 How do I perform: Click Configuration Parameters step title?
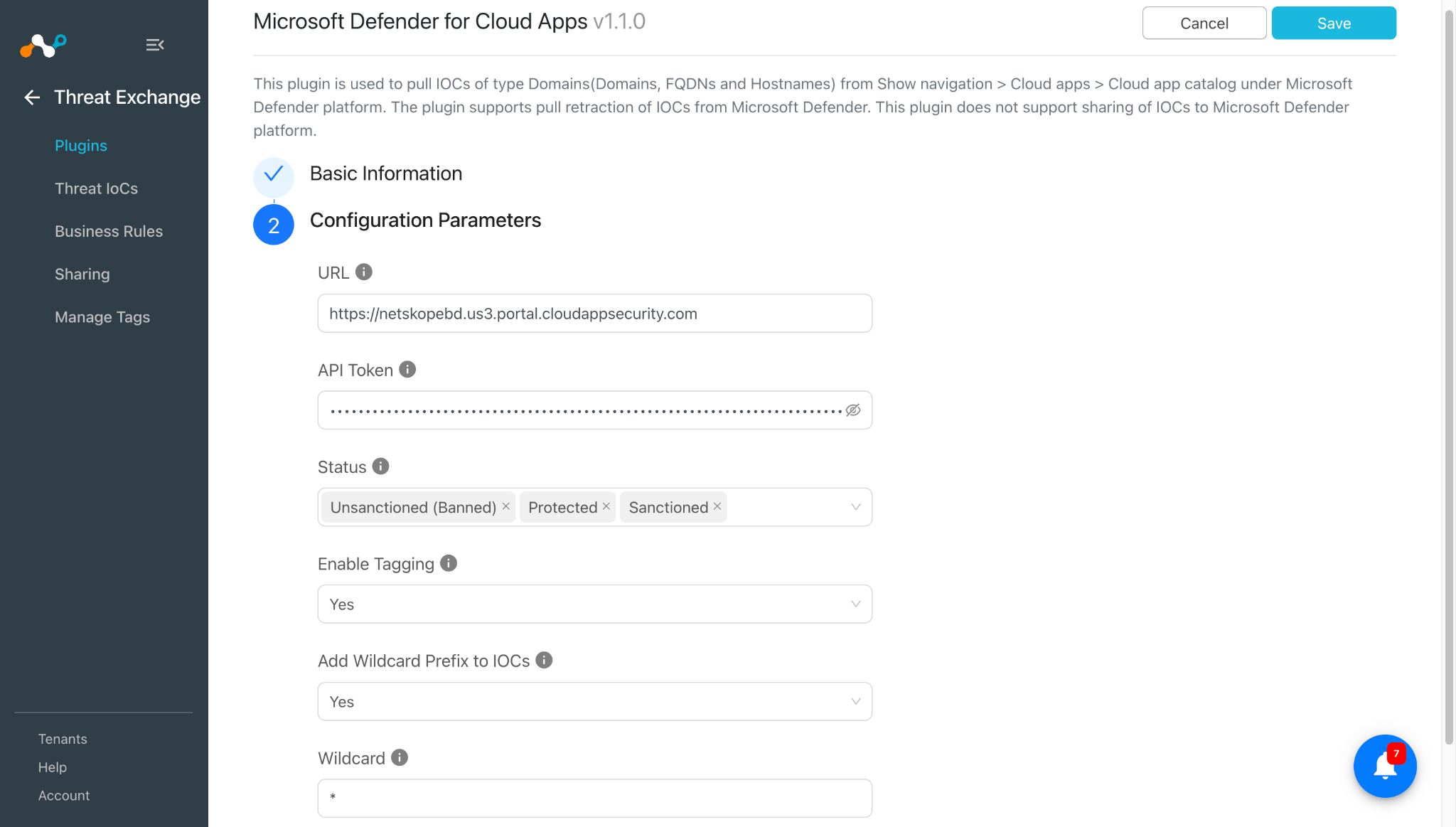(425, 220)
